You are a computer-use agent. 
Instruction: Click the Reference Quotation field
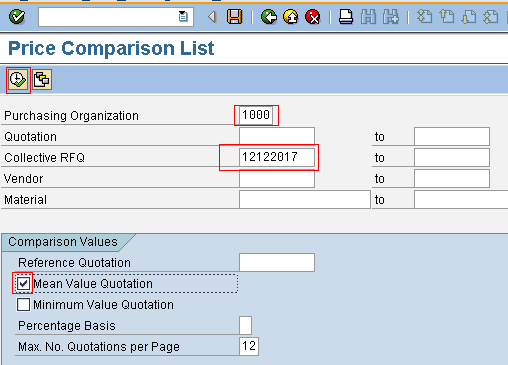pyautogui.click(x=277, y=262)
